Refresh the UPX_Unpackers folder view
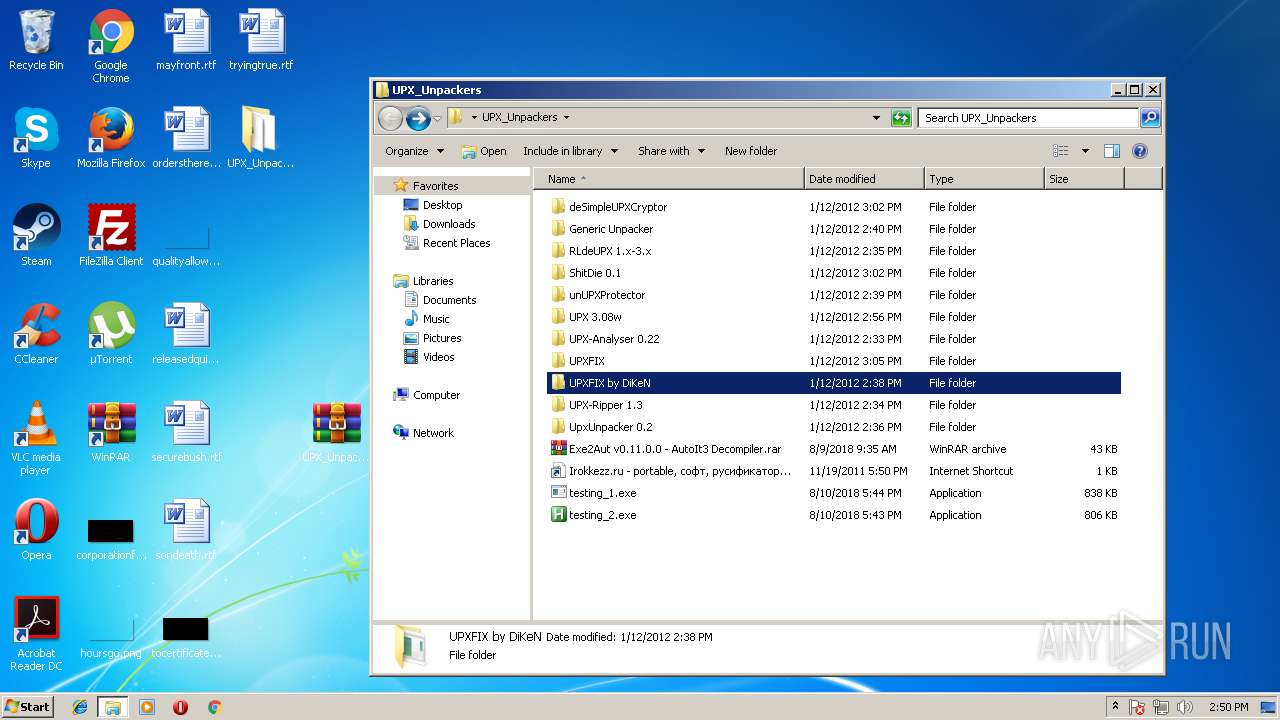 (901, 118)
